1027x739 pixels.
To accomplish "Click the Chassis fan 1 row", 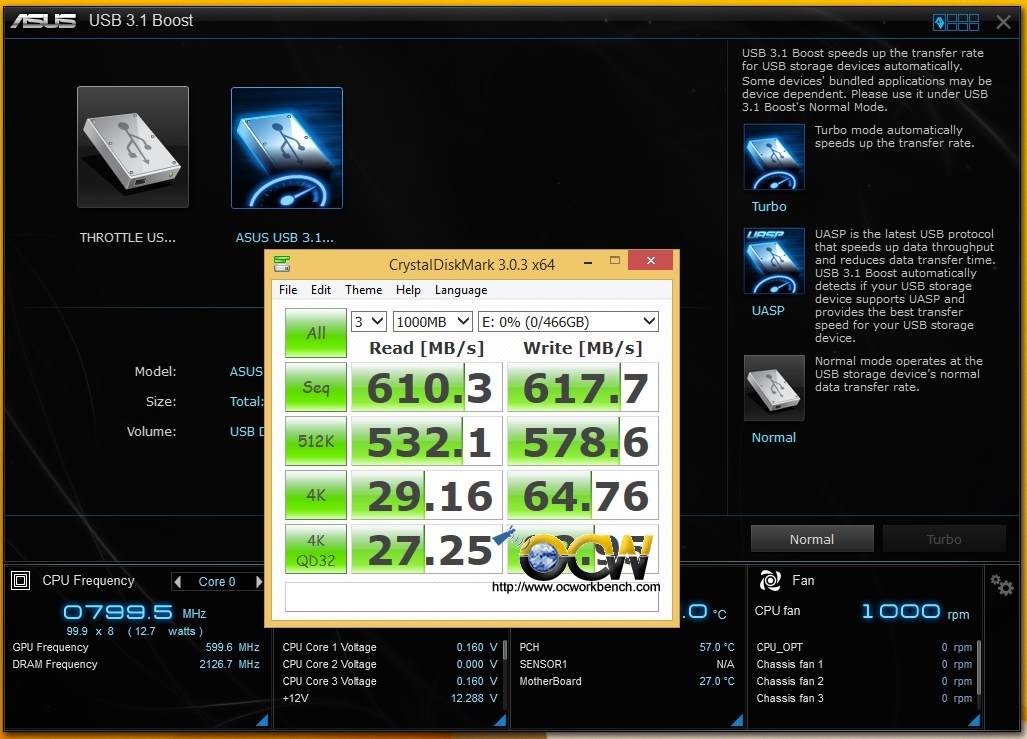I will (x=864, y=664).
